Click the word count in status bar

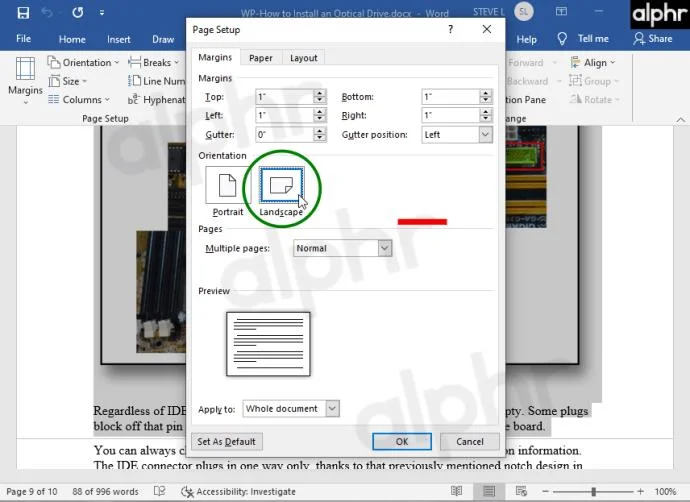coord(105,491)
